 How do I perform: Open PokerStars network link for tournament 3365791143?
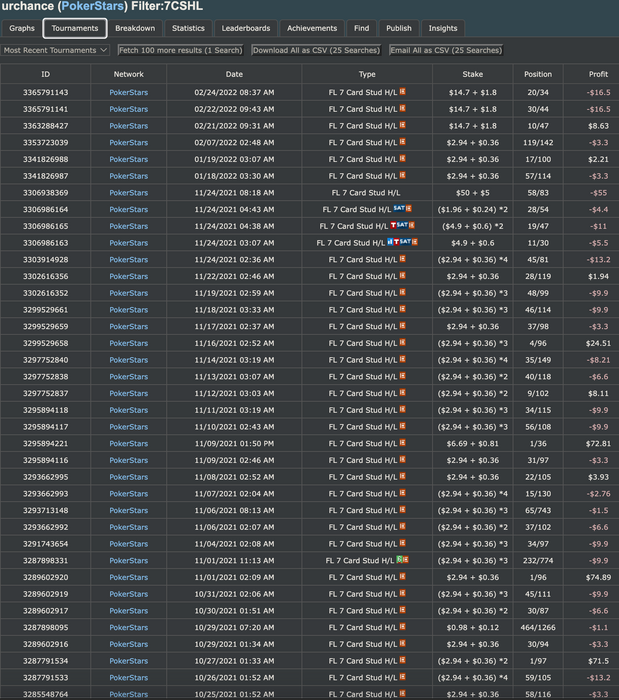pos(129,92)
